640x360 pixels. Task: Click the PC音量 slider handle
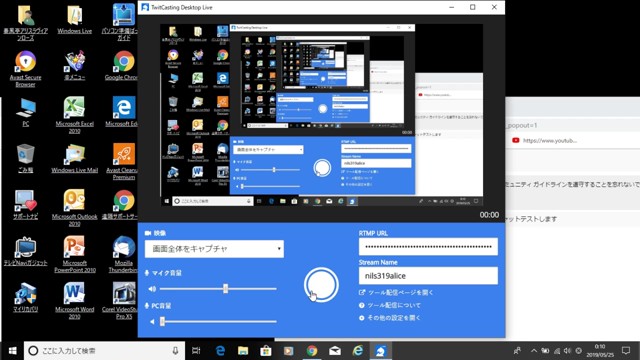coord(162,322)
